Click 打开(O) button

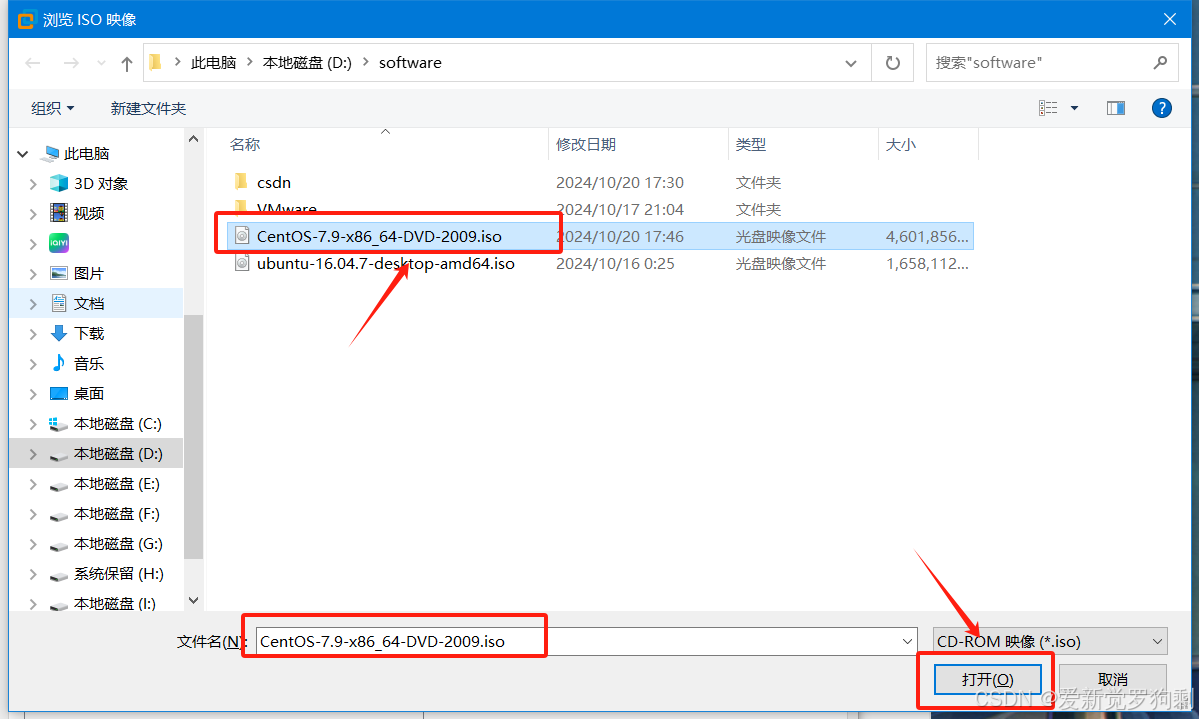point(987,679)
